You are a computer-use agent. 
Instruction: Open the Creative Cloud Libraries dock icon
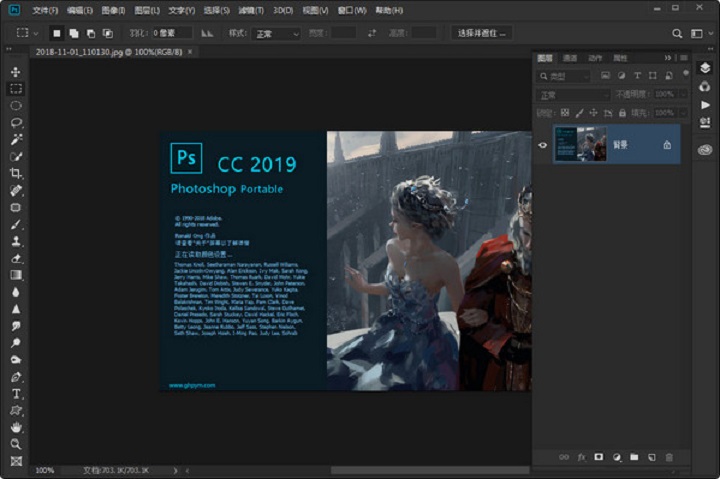tap(705, 150)
